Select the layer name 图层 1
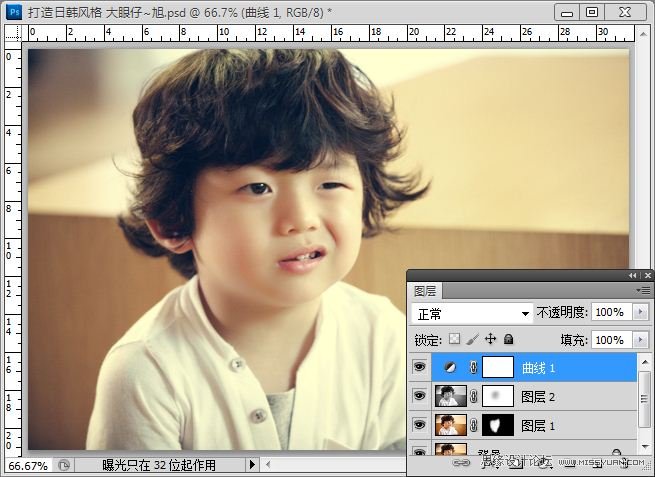 tap(538, 426)
